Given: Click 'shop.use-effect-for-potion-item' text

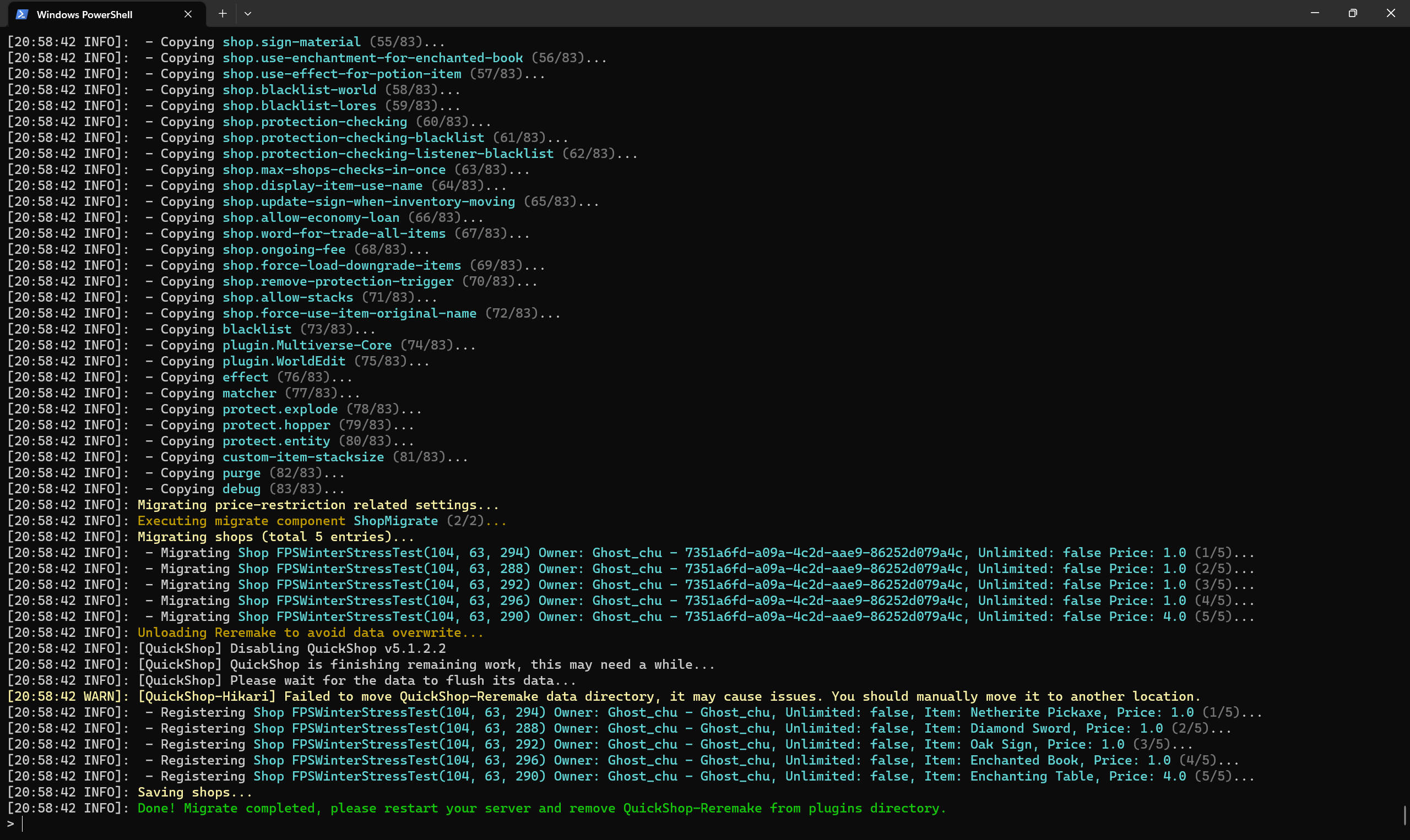Looking at the screenshot, I should click(342, 74).
